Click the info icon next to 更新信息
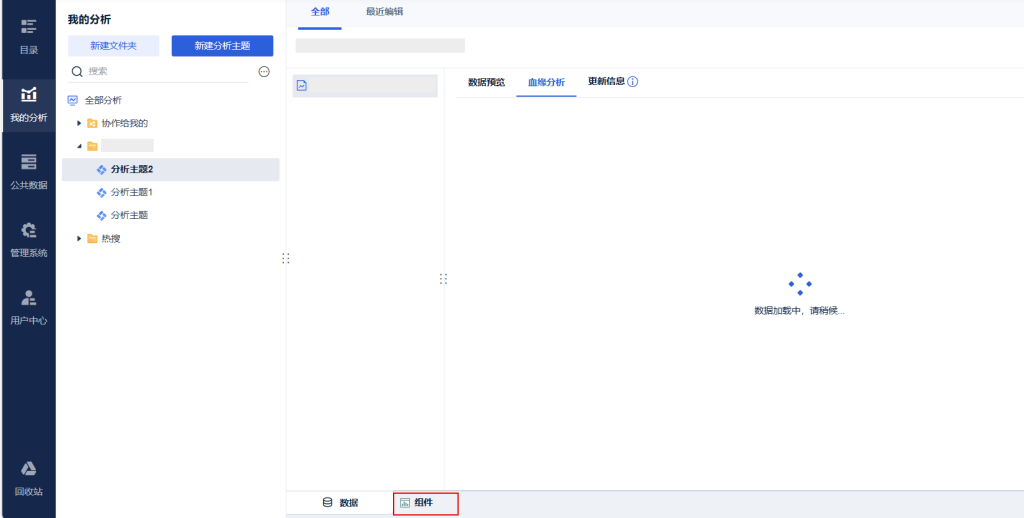 (633, 82)
